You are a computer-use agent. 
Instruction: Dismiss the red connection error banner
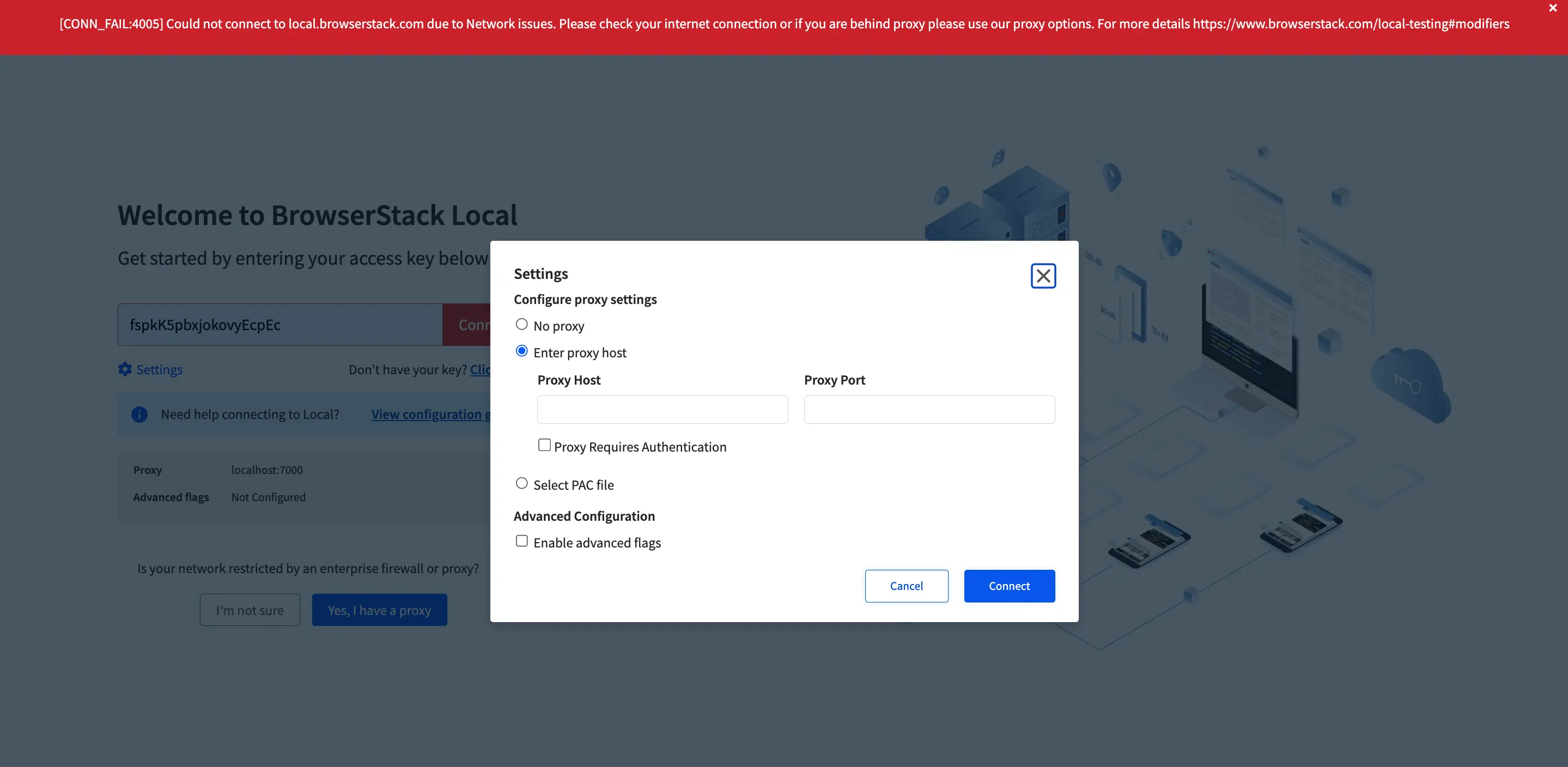pyautogui.click(x=1552, y=8)
